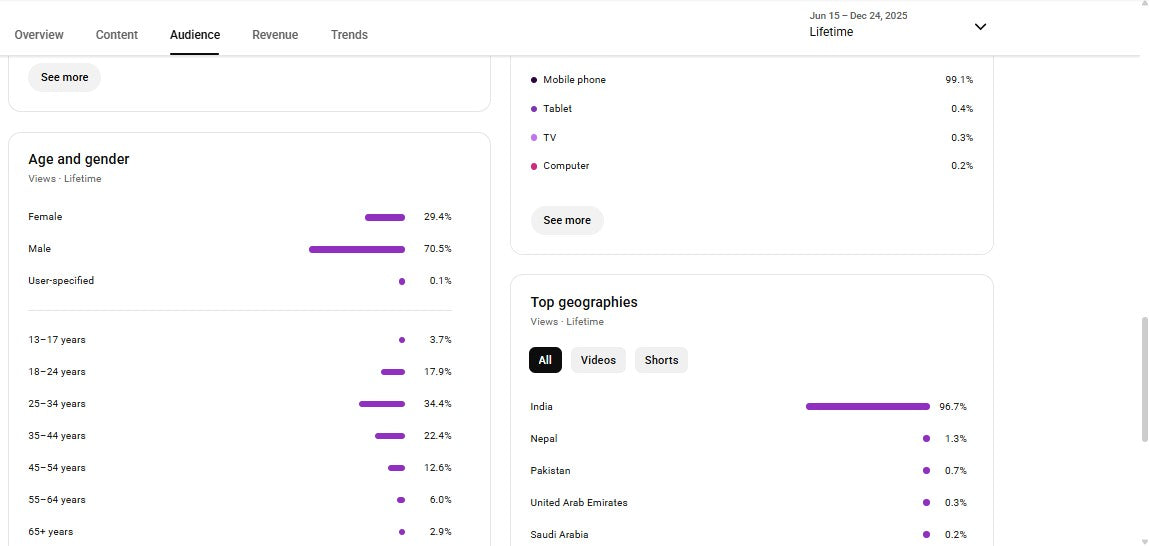
Task: Click the Tablet legend dot
Action: pyautogui.click(x=534, y=109)
